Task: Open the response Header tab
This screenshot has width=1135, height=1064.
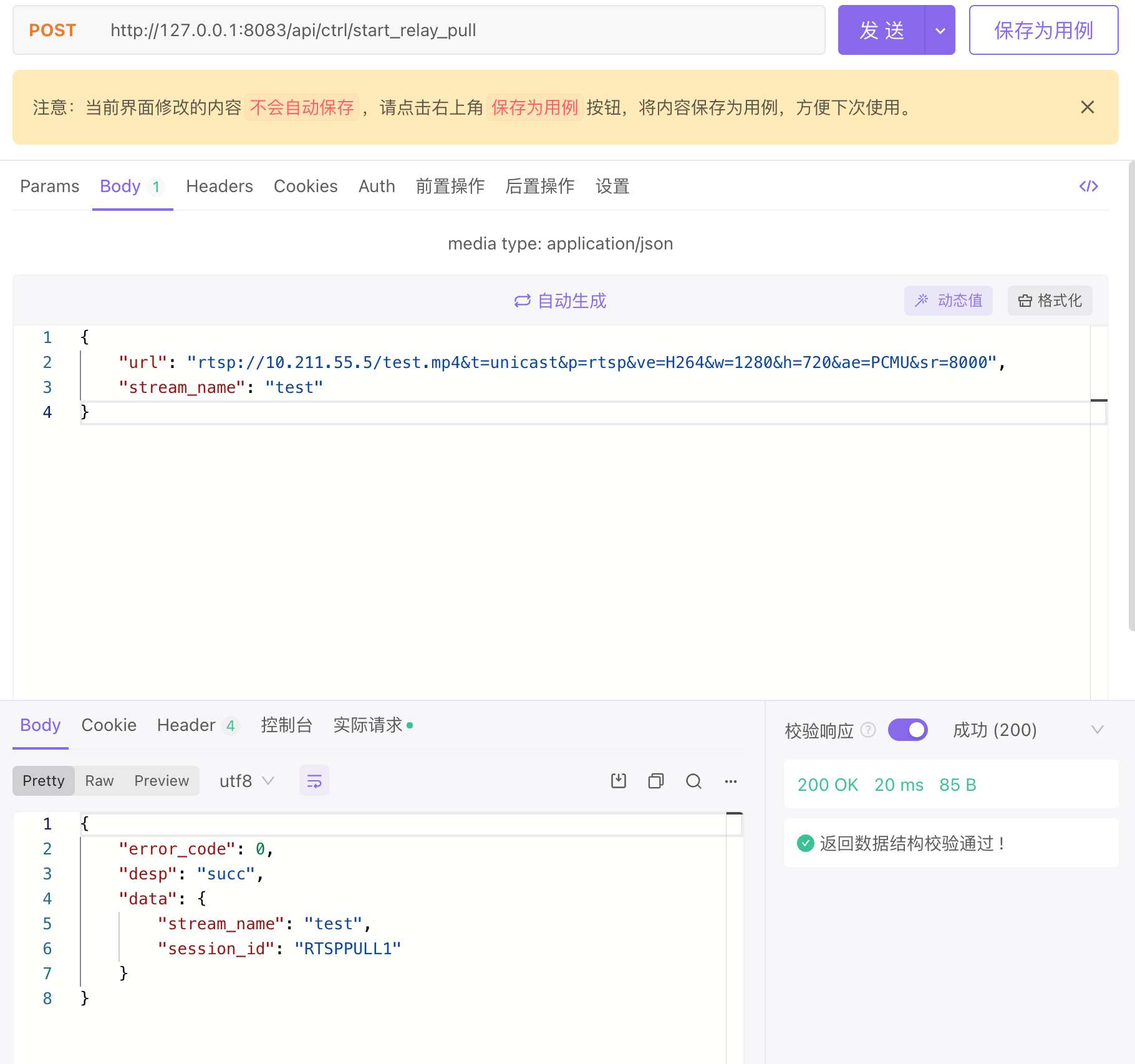Action: click(198, 725)
